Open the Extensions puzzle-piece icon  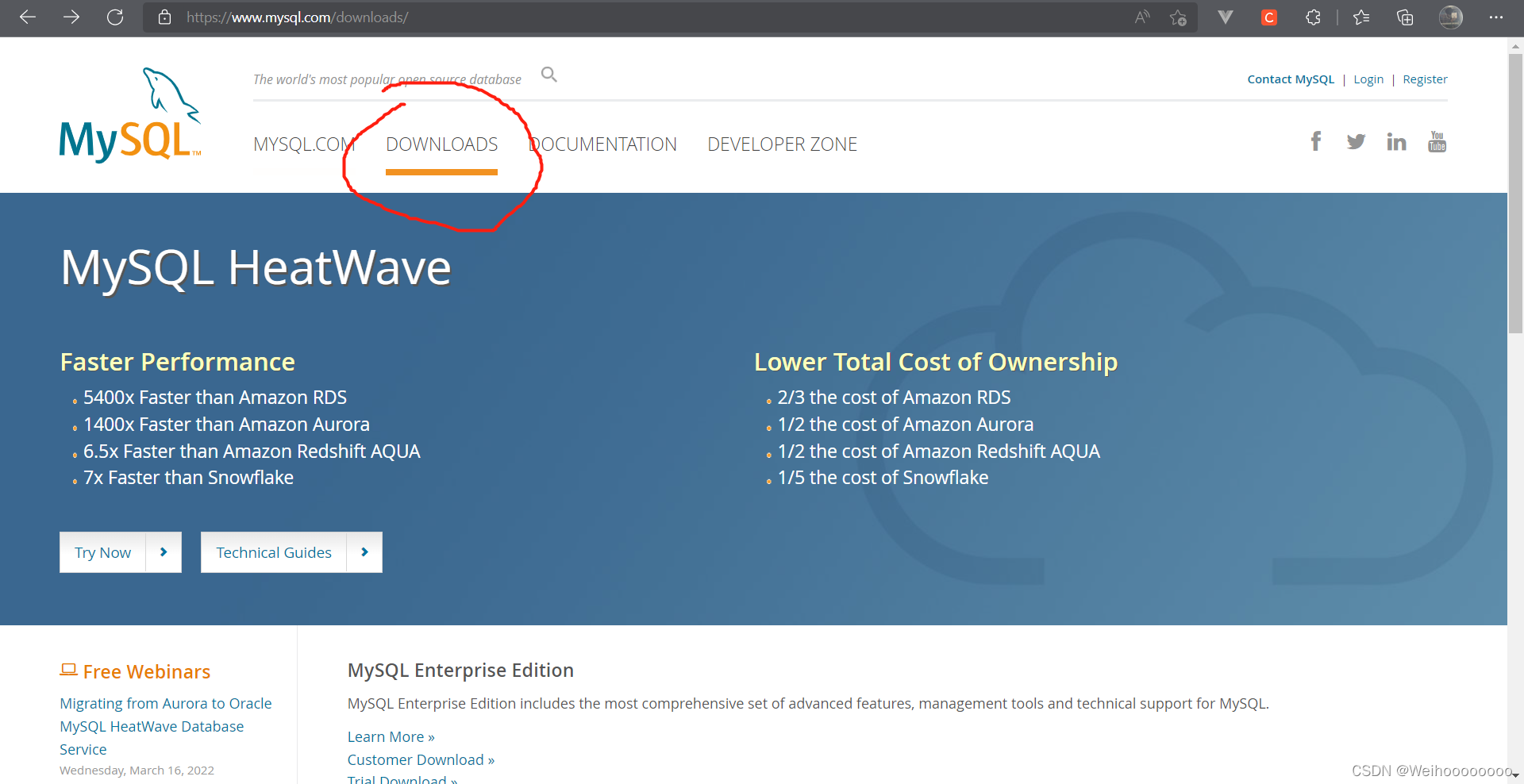(1313, 17)
